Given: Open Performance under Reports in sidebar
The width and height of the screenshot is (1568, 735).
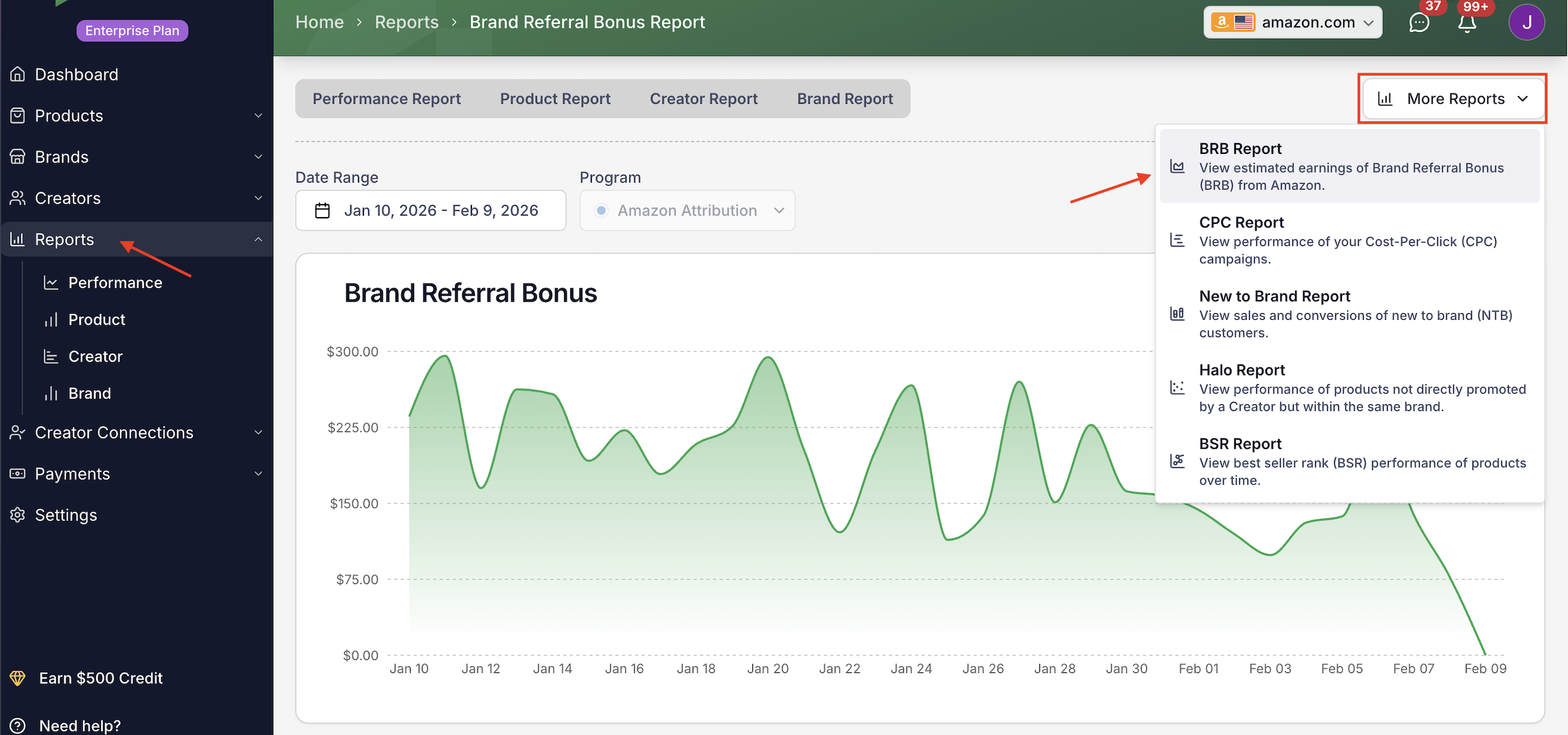Looking at the screenshot, I should [x=115, y=282].
